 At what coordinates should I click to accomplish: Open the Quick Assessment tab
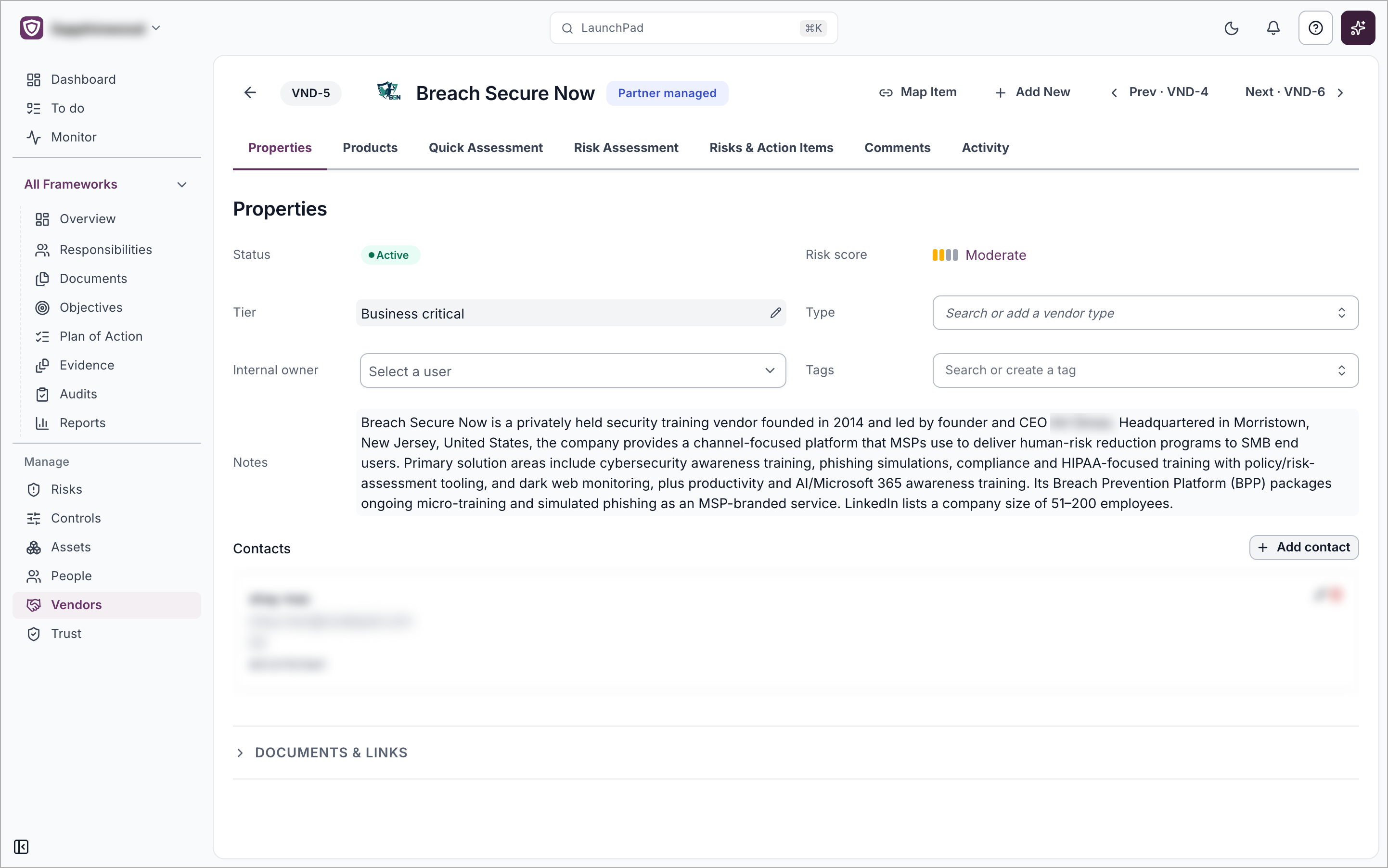tap(485, 148)
